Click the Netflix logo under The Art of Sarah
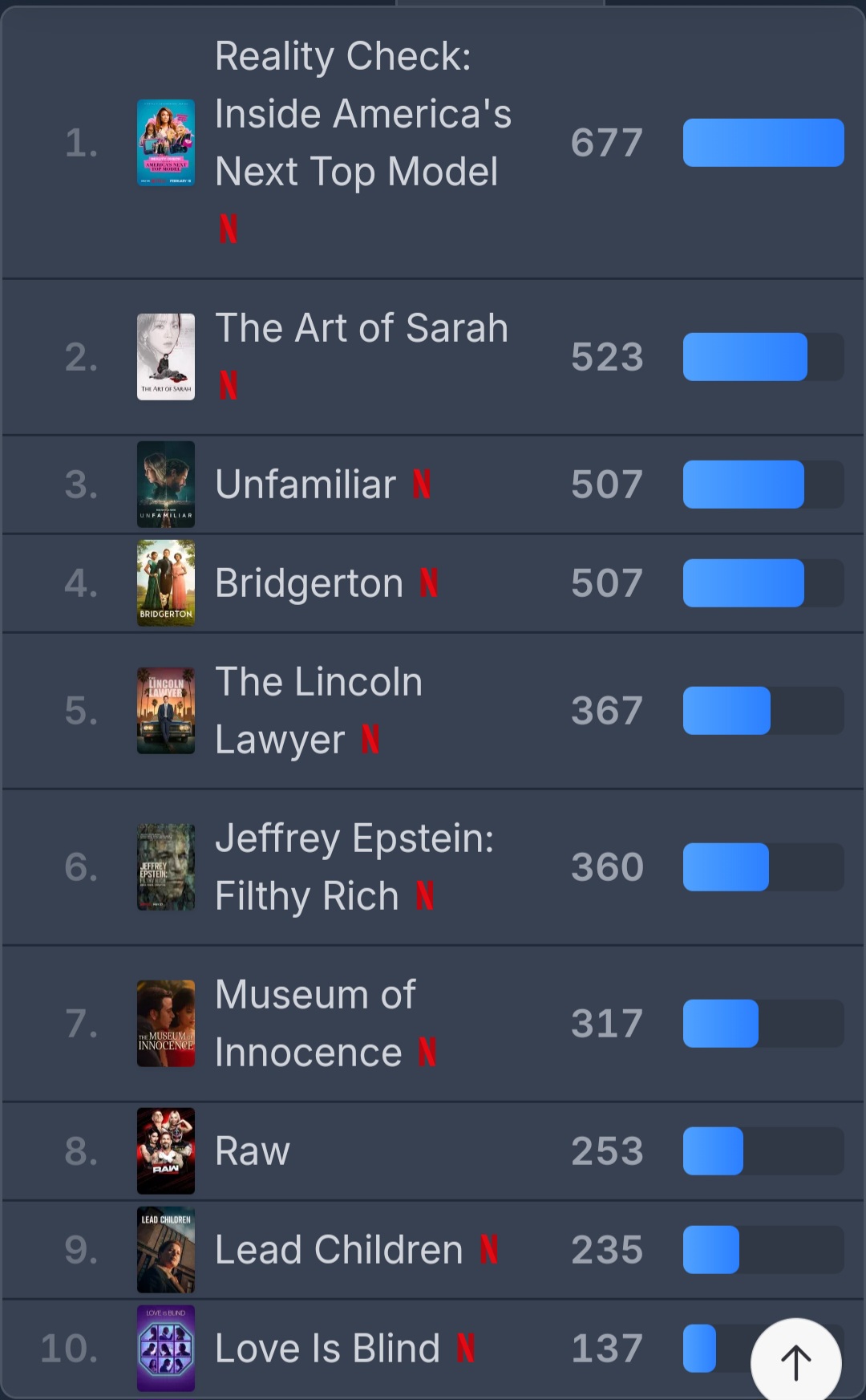866x1400 pixels. [x=229, y=385]
